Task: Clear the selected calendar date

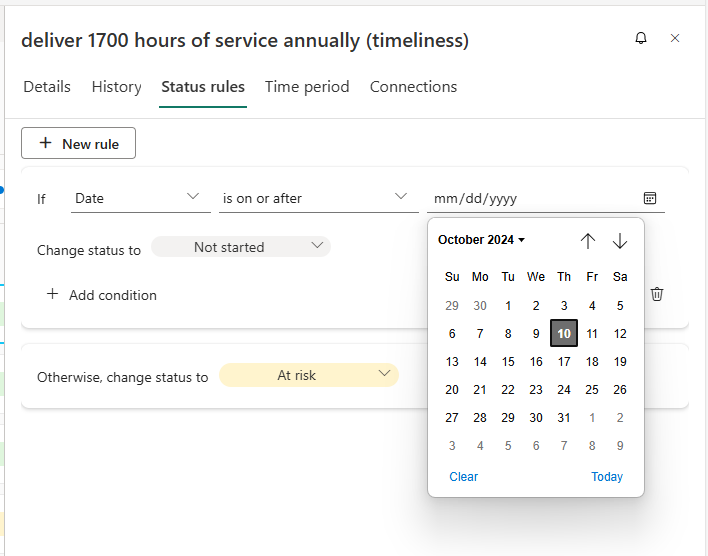Action: click(464, 477)
